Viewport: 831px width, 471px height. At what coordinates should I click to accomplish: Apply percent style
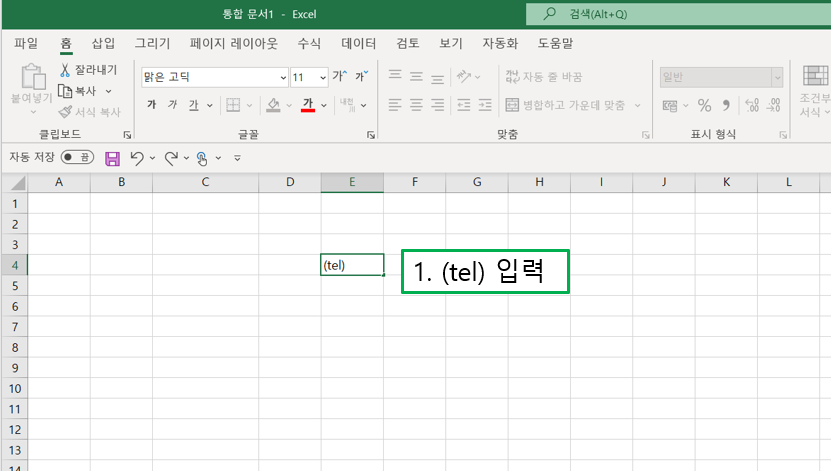point(704,105)
